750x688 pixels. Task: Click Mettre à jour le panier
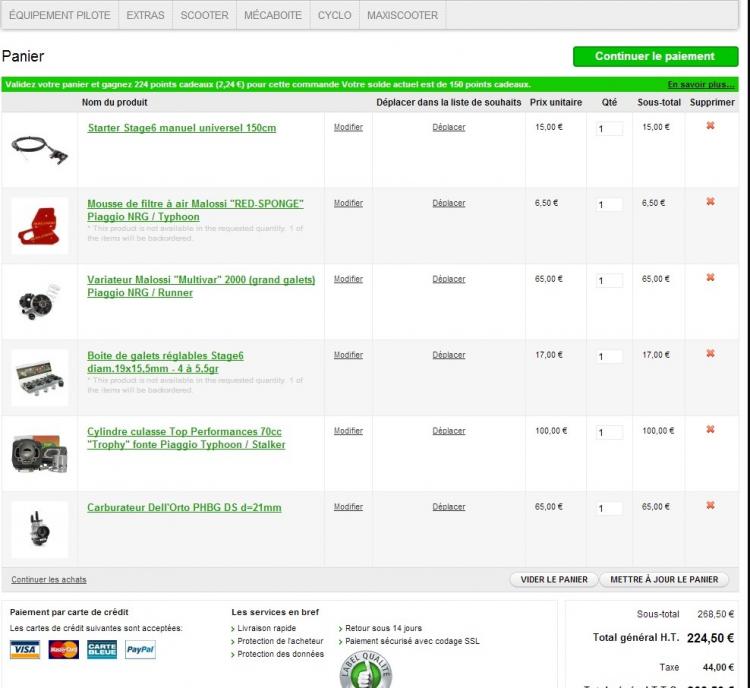pos(664,579)
